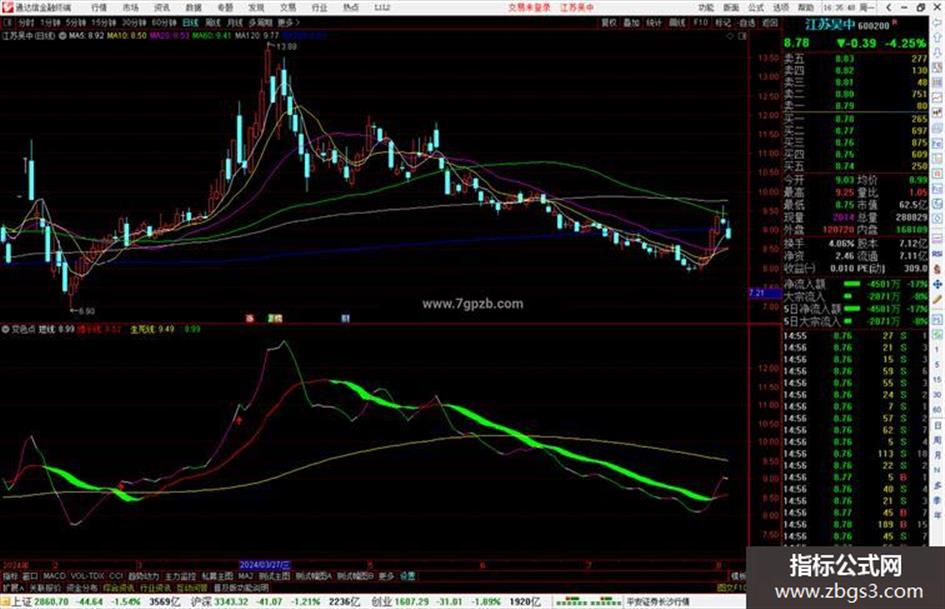Click the blue marker icon below price chart
This screenshot has height=609, width=945.
tap(345, 318)
